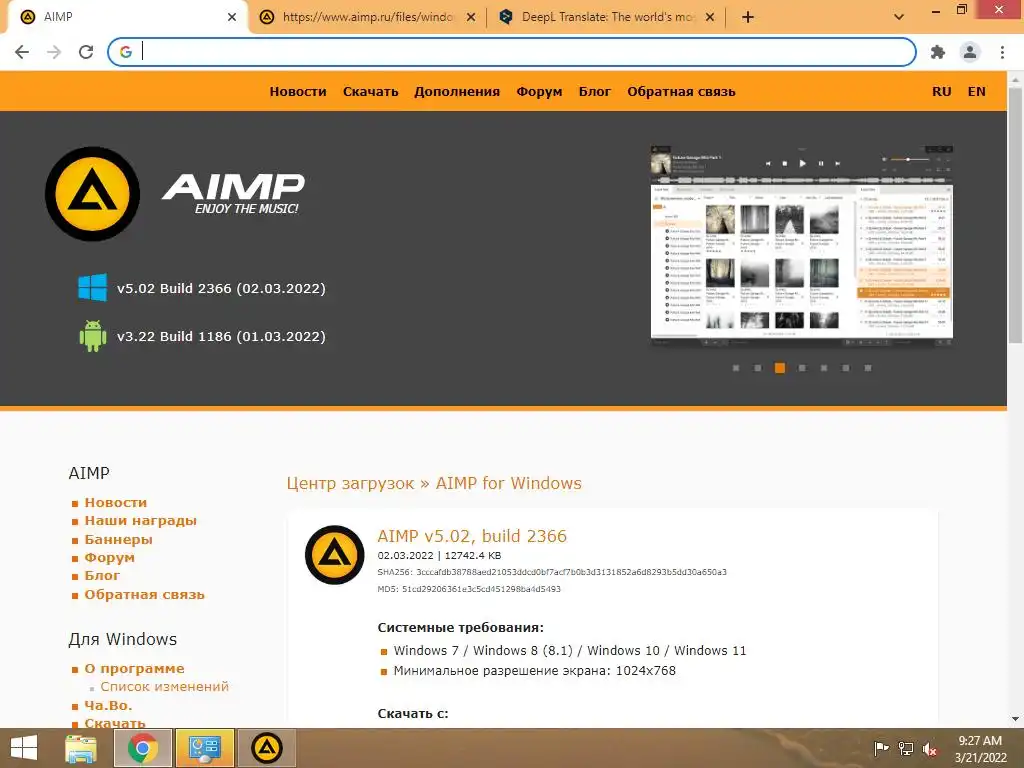1024x768 pixels.
Task: Click the Android robot icon next to v3.22
Action: [92, 336]
